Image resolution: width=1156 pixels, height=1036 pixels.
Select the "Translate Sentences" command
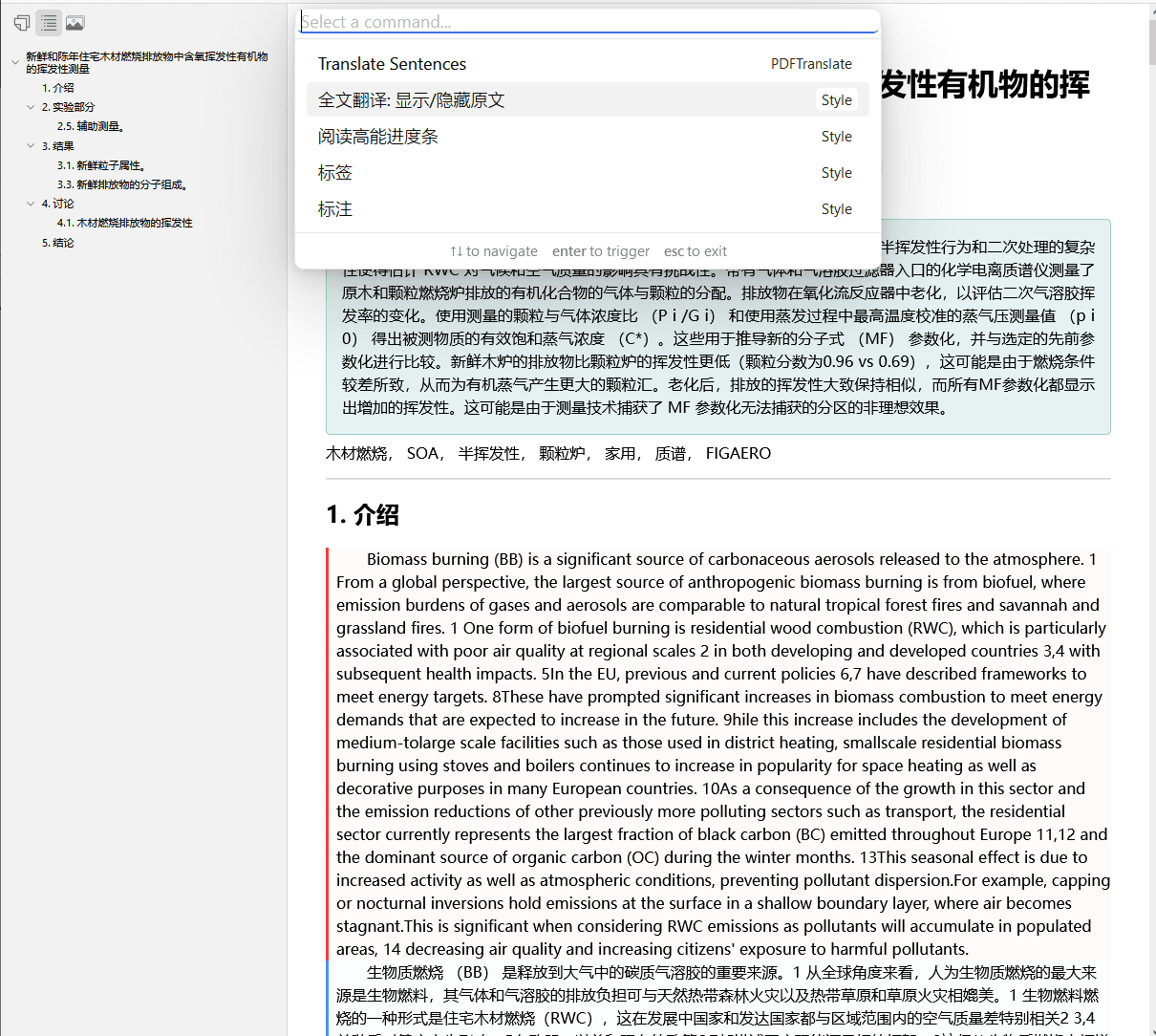coord(392,63)
